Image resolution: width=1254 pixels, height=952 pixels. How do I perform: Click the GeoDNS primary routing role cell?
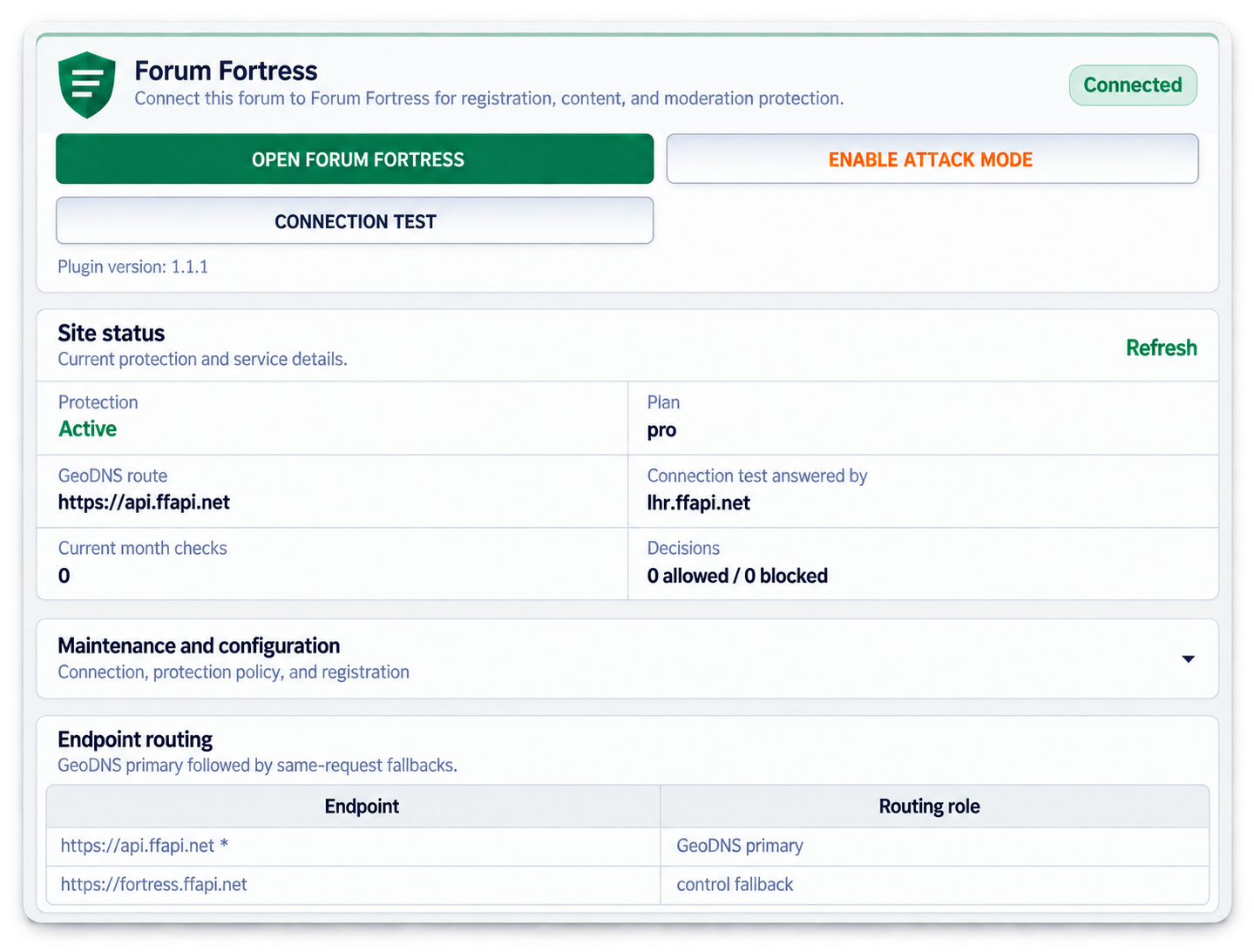coord(935,846)
